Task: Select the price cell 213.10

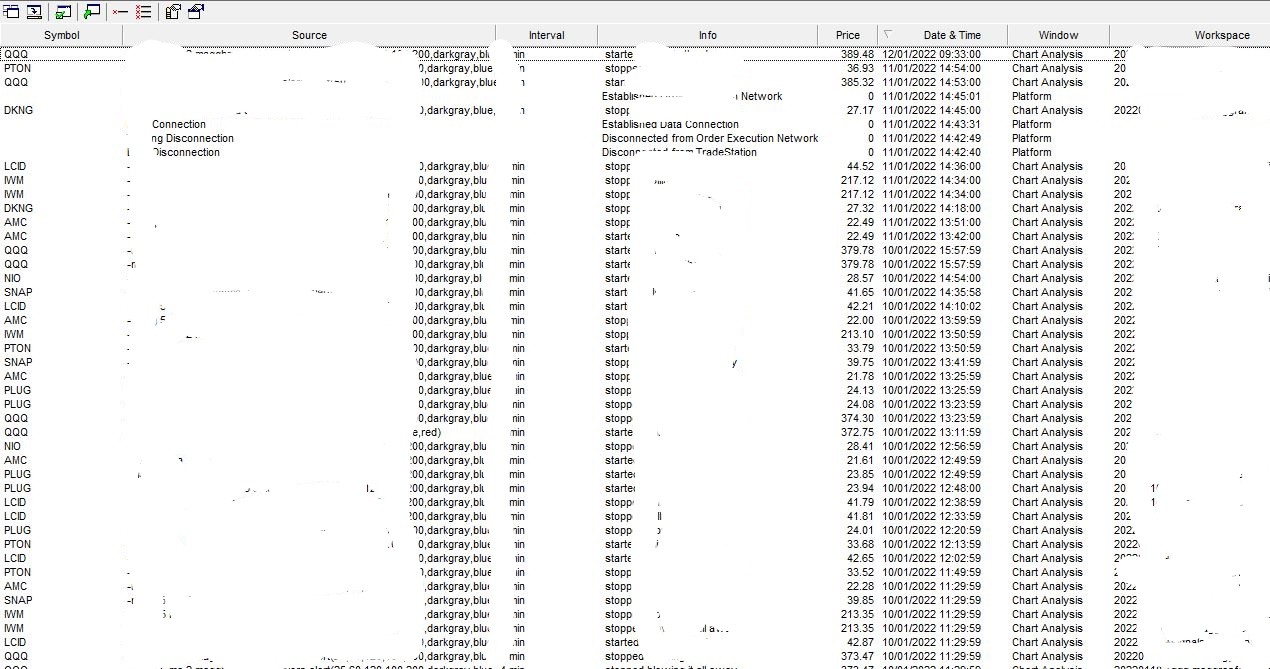Action: click(x=857, y=334)
